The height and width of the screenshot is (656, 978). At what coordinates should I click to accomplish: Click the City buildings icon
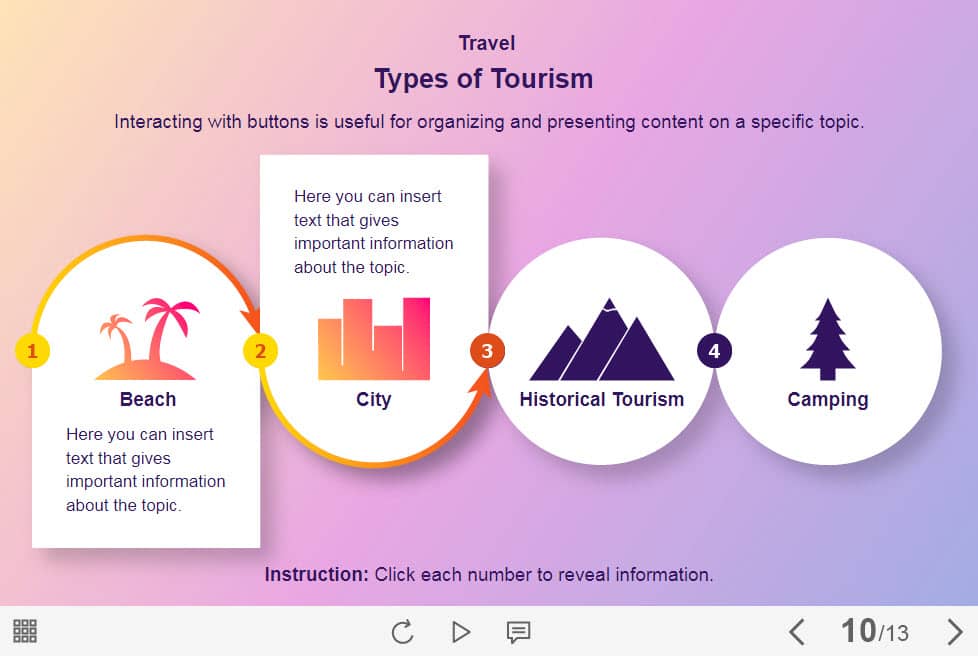374,339
